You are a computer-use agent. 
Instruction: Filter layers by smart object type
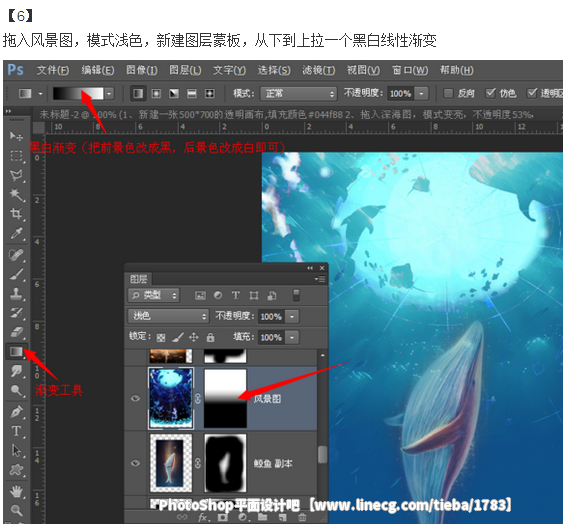pyautogui.click(x=272, y=295)
